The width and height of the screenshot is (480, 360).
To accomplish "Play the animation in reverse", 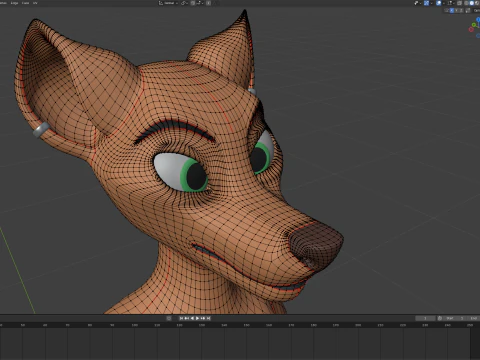I will click(x=192, y=318).
